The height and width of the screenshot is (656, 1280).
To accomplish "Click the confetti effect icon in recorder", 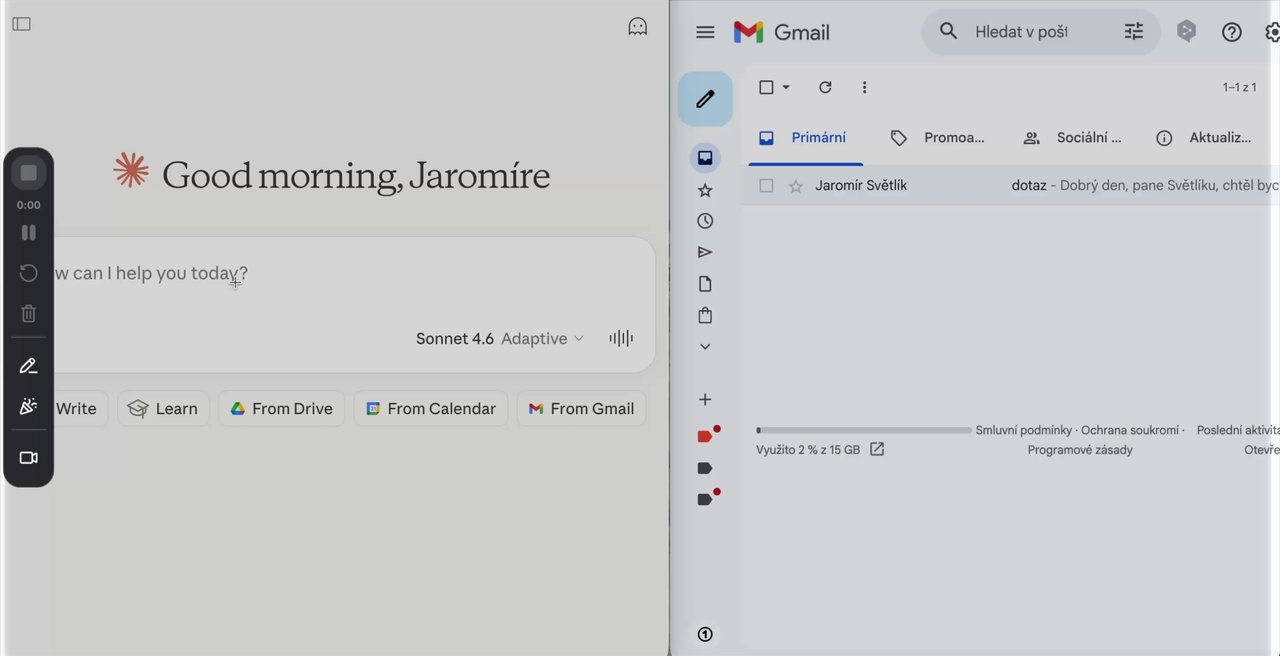I will pyautogui.click(x=29, y=406).
